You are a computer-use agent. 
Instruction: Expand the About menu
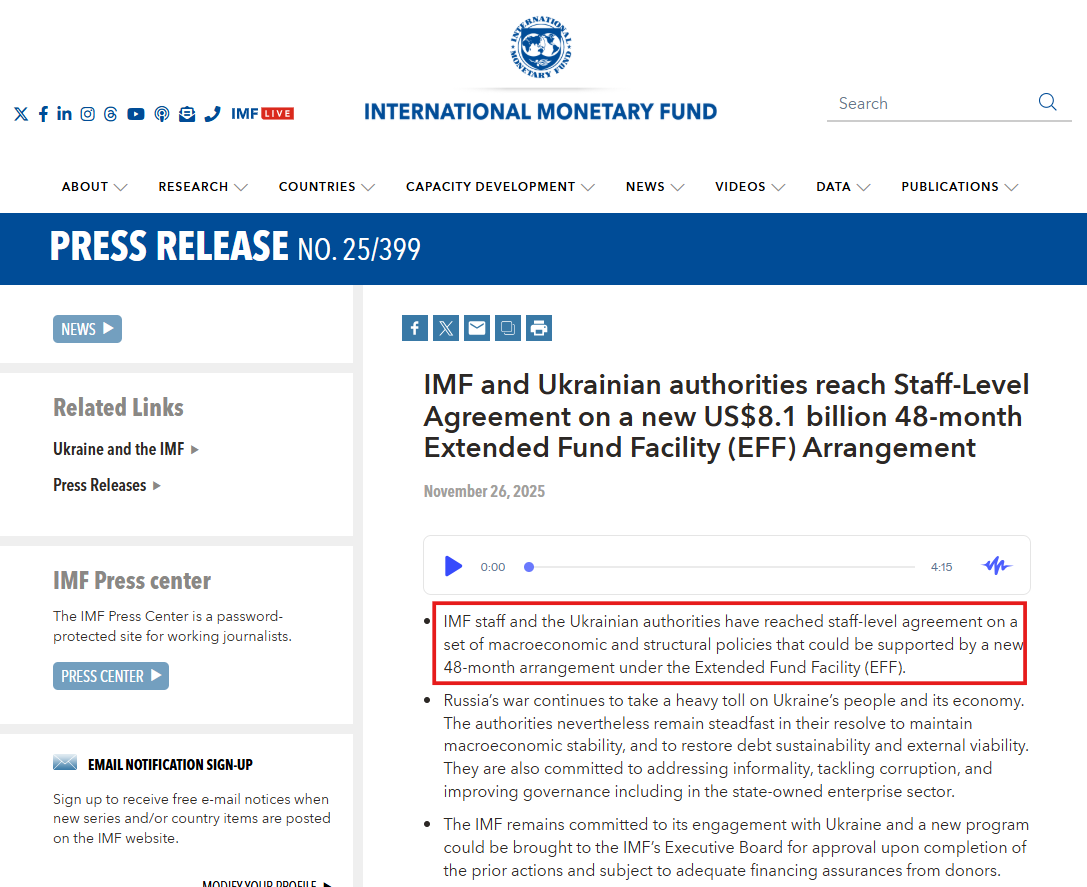94,187
